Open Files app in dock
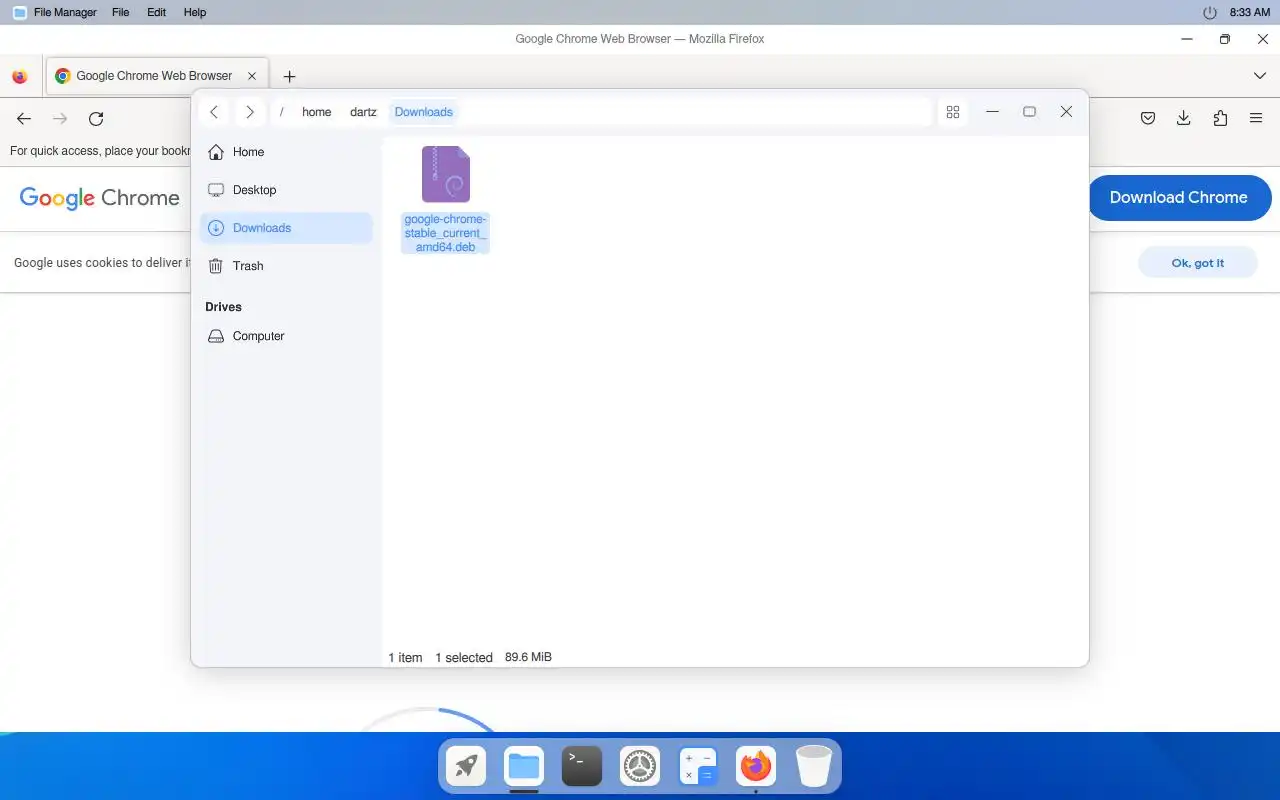The width and height of the screenshot is (1280, 800). click(x=524, y=767)
